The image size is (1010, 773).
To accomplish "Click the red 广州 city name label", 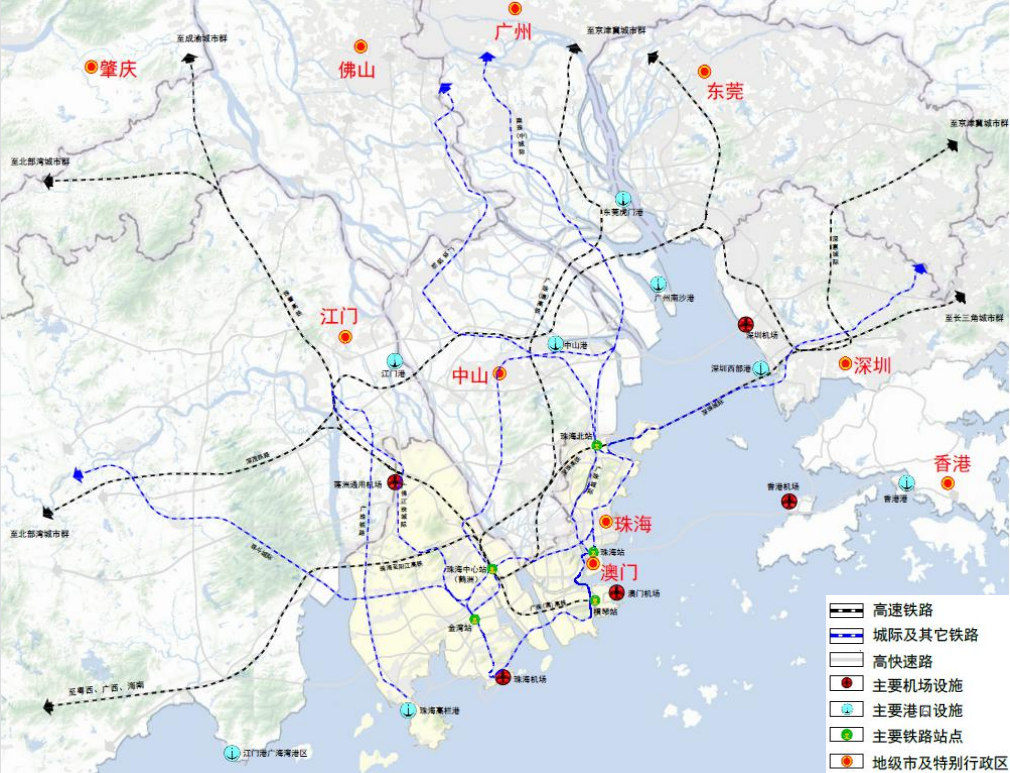I will click(513, 31).
